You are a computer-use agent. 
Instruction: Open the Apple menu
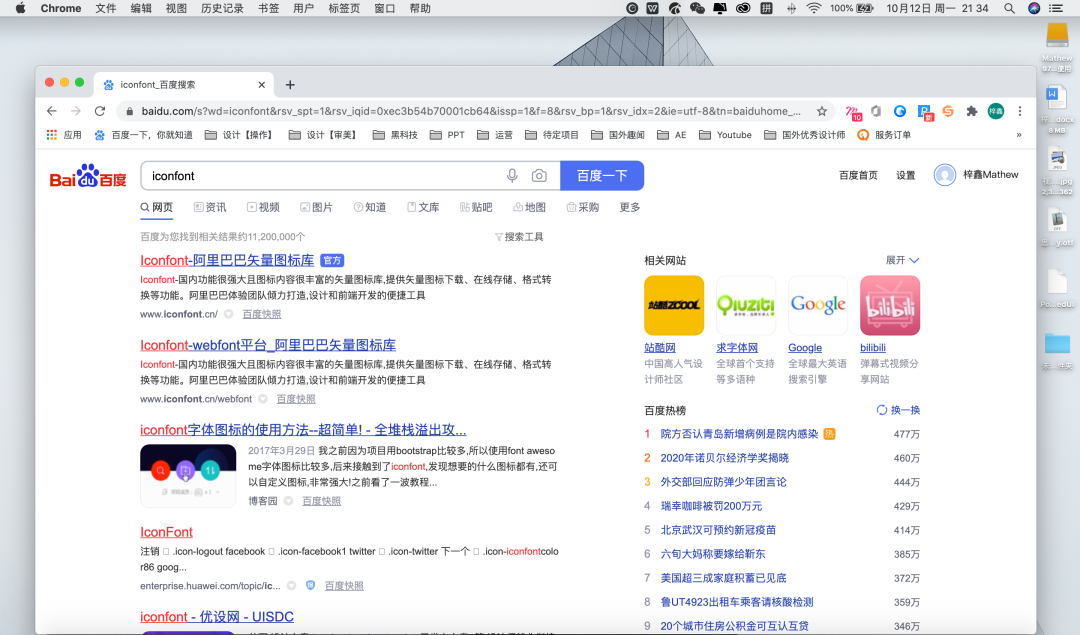(x=20, y=8)
